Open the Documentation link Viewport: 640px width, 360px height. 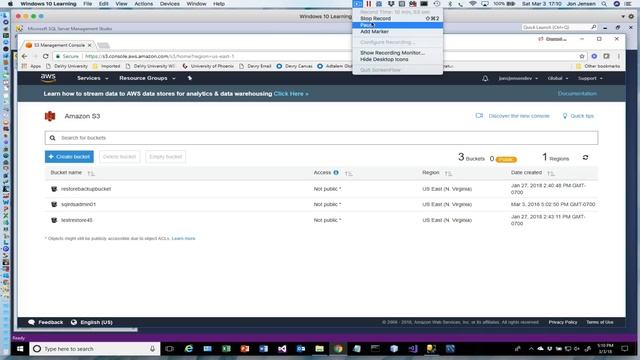(x=577, y=93)
